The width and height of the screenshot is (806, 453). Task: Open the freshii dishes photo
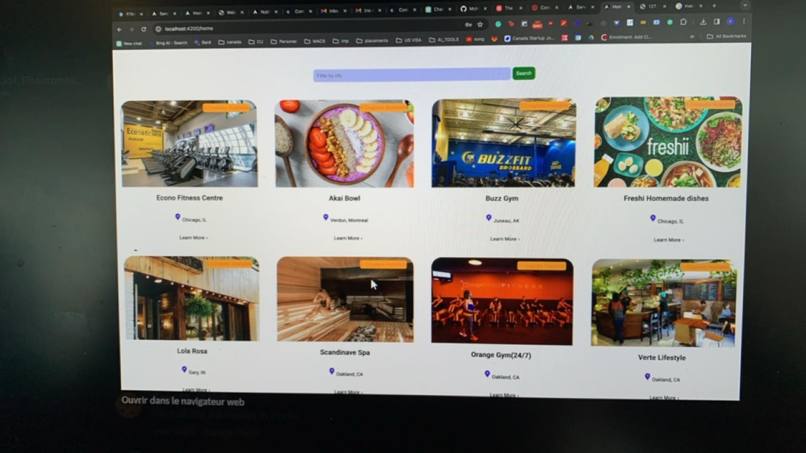[668, 142]
